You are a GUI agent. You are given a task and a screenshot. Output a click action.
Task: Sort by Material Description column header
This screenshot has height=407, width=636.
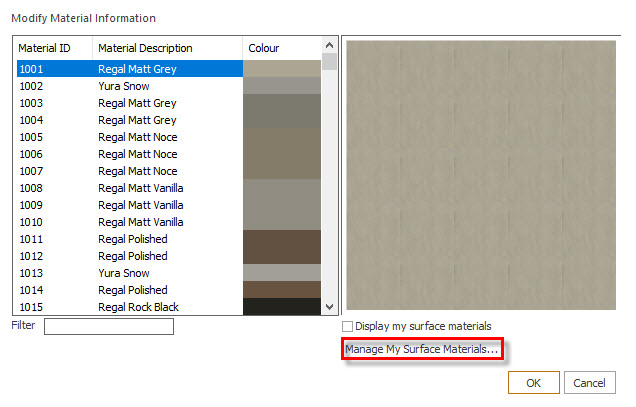coord(145,48)
